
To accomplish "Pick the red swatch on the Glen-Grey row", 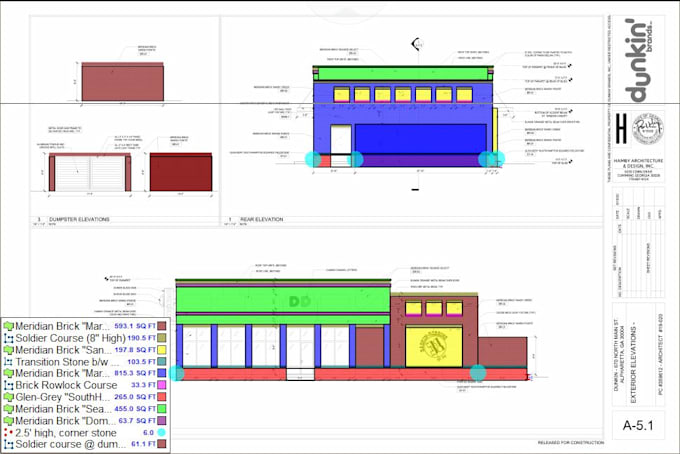I will click(162, 397).
